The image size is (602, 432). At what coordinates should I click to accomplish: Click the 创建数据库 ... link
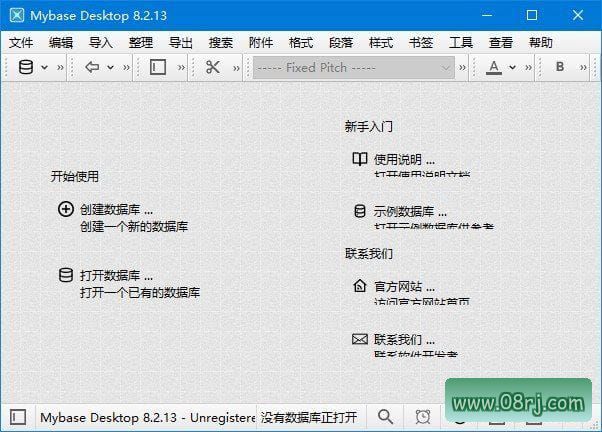click(x=116, y=210)
